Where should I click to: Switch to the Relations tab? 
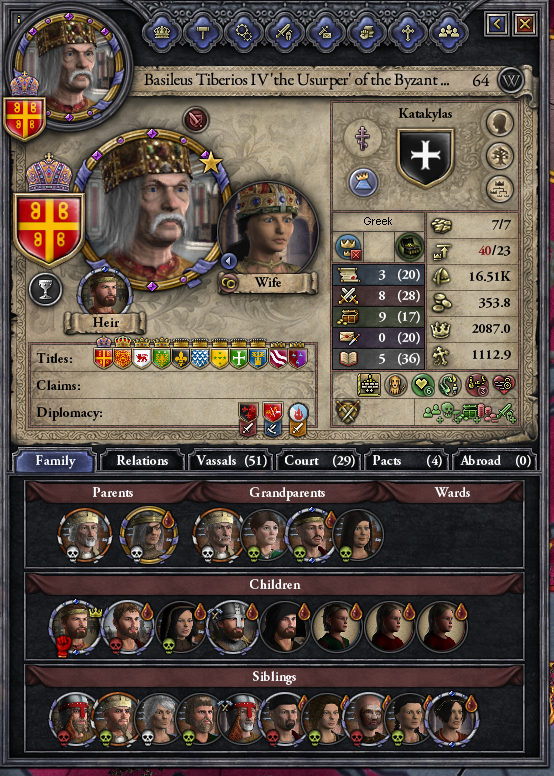pos(142,461)
